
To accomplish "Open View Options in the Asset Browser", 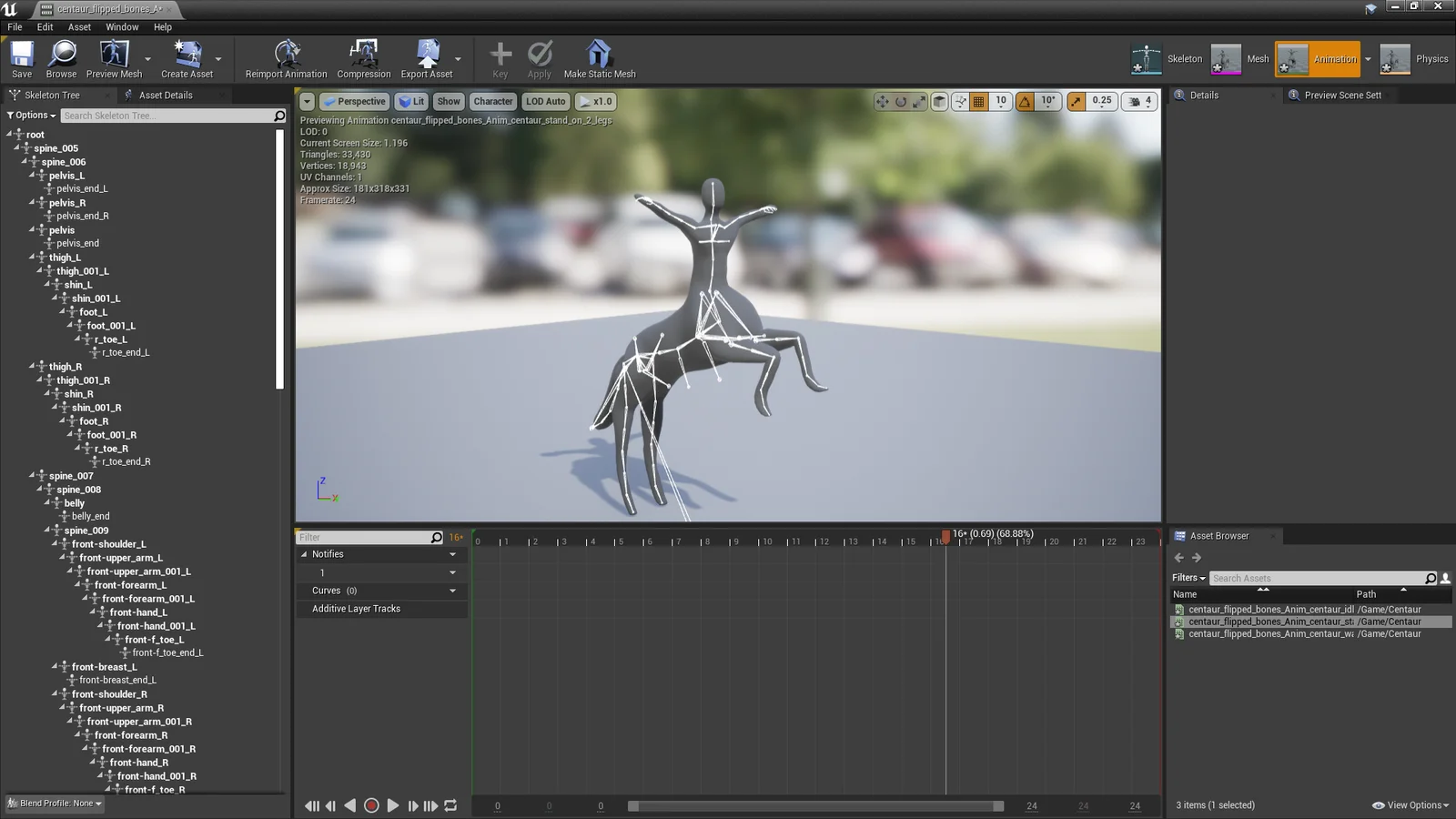I will pos(1410,804).
